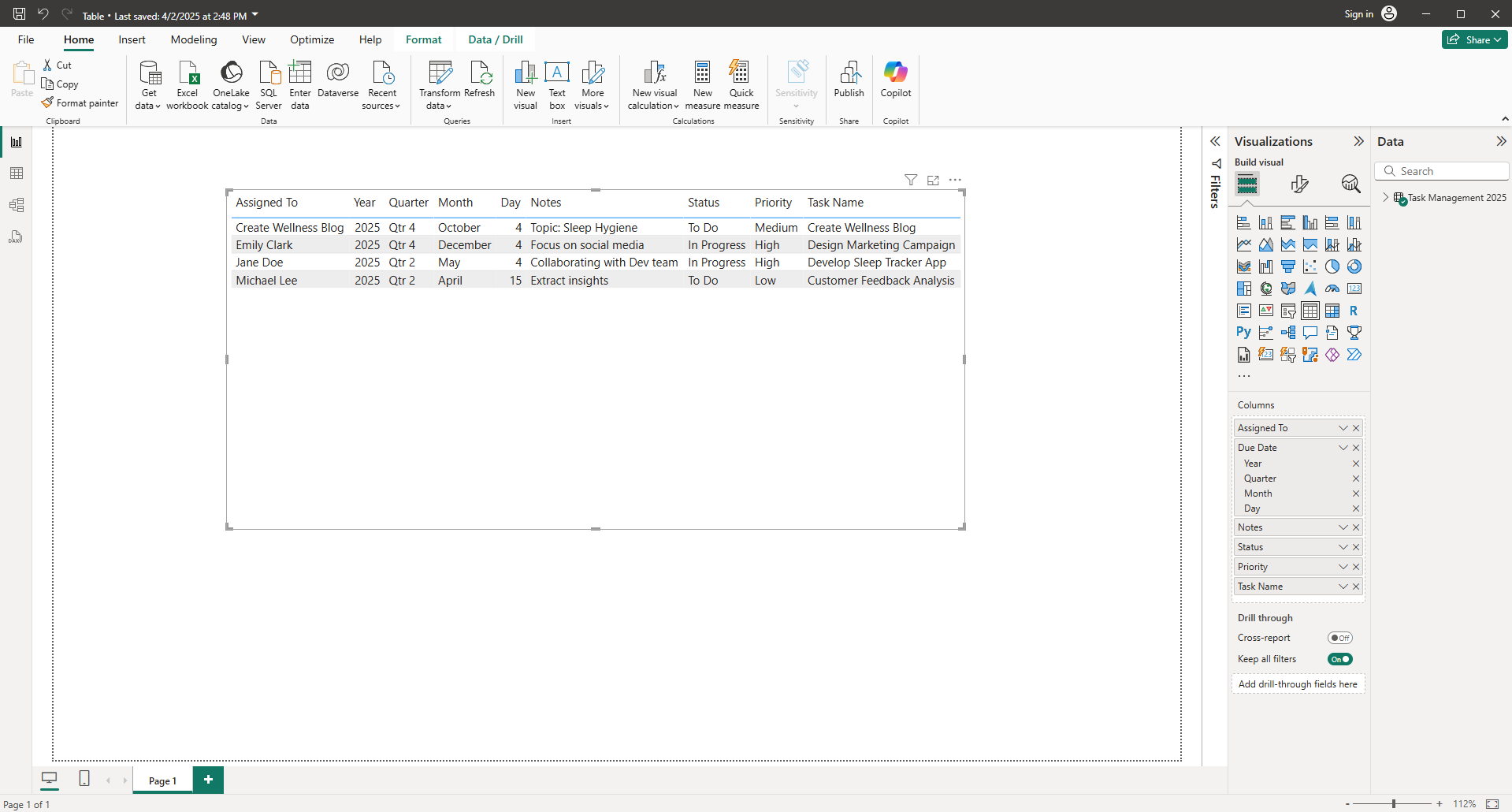Toggle Cross-report drill through switch
This screenshot has width=1512, height=812.
click(1339, 638)
